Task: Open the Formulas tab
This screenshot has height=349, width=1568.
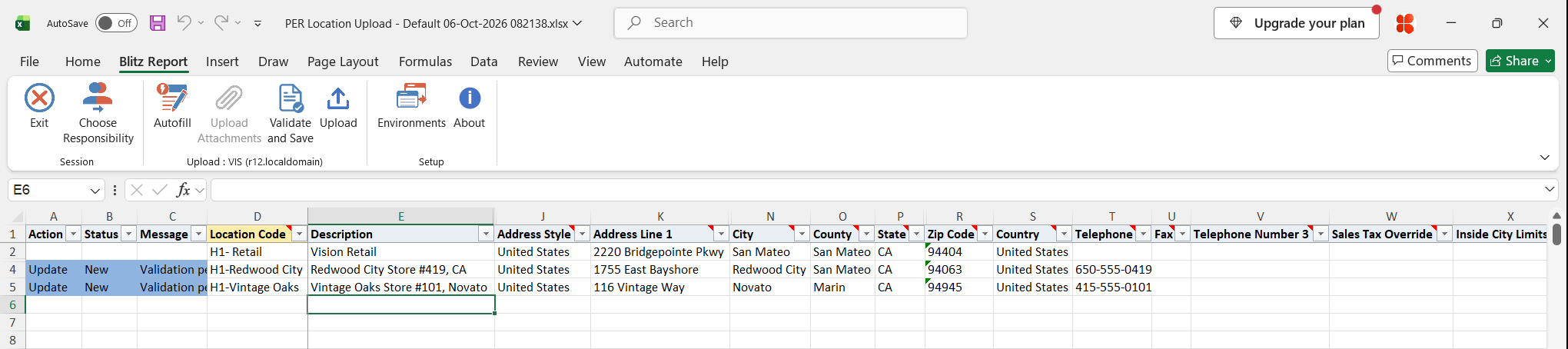Action: [x=425, y=61]
